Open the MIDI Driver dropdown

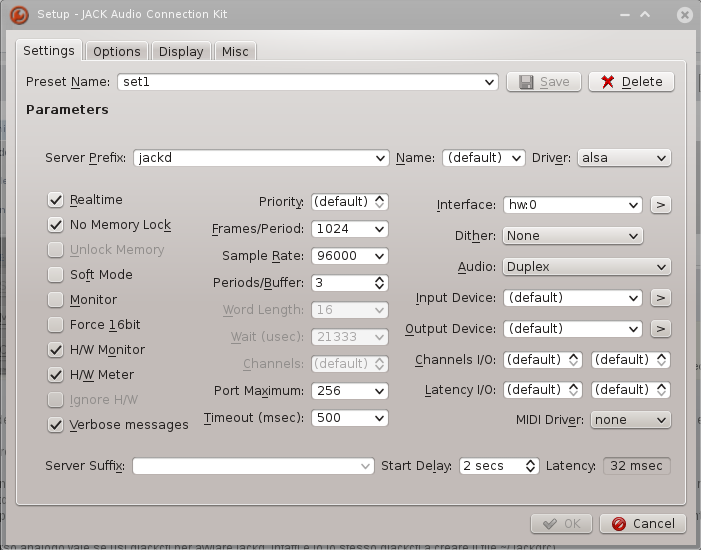pos(631,420)
